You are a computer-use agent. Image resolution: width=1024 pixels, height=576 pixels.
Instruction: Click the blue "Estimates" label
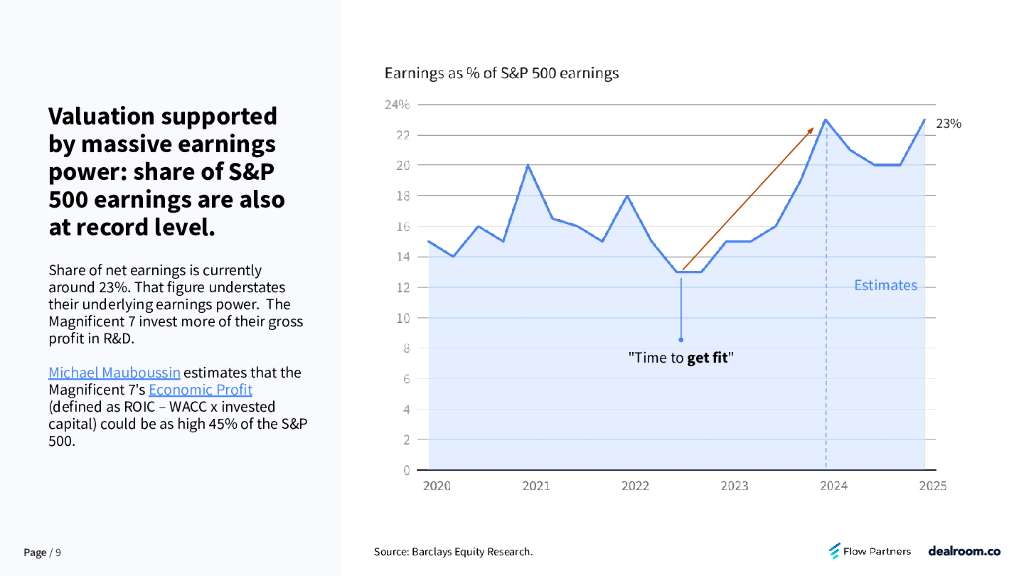coord(885,285)
